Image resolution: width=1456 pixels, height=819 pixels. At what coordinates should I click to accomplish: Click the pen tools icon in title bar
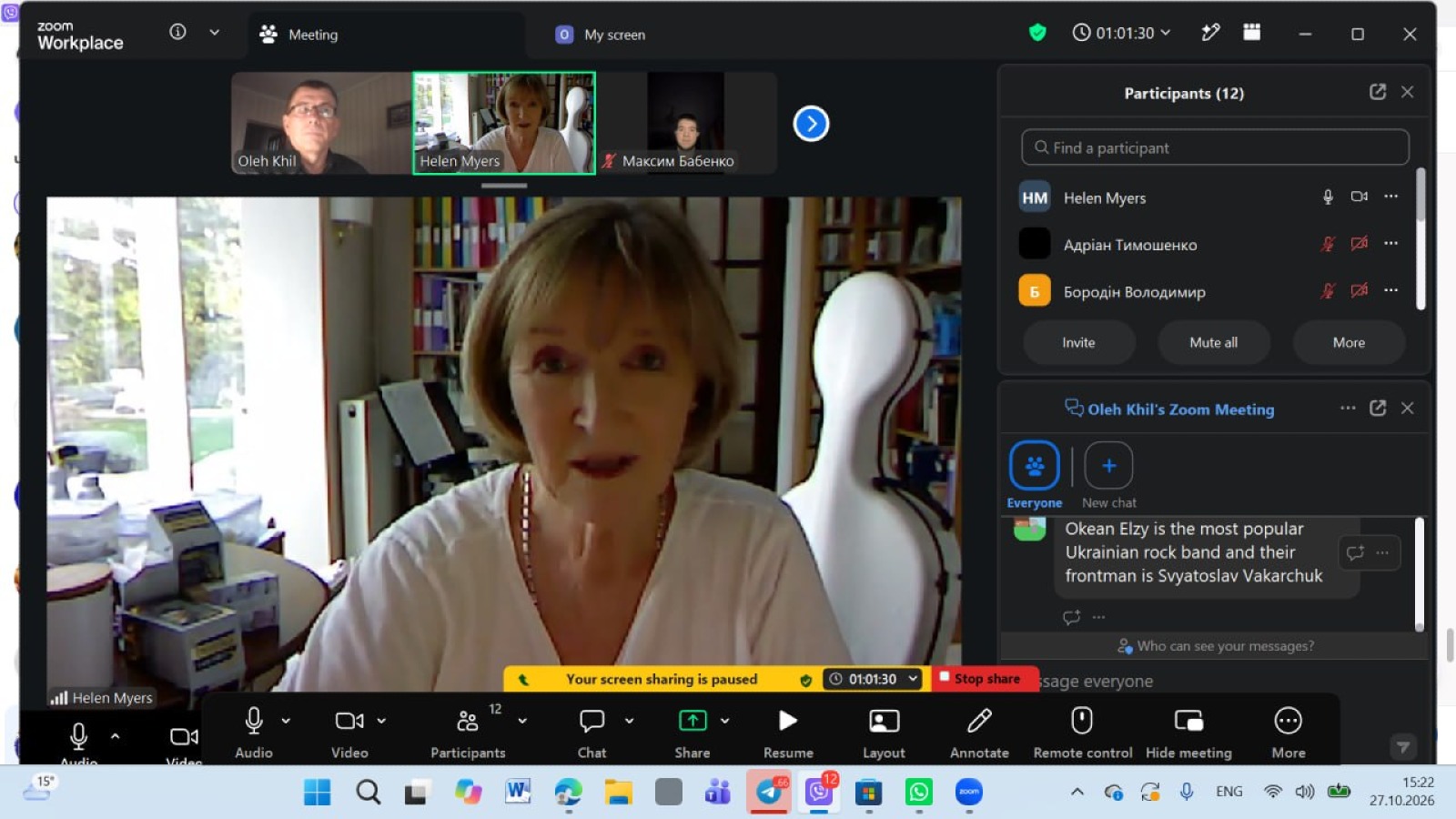click(x=1210, y=33)
